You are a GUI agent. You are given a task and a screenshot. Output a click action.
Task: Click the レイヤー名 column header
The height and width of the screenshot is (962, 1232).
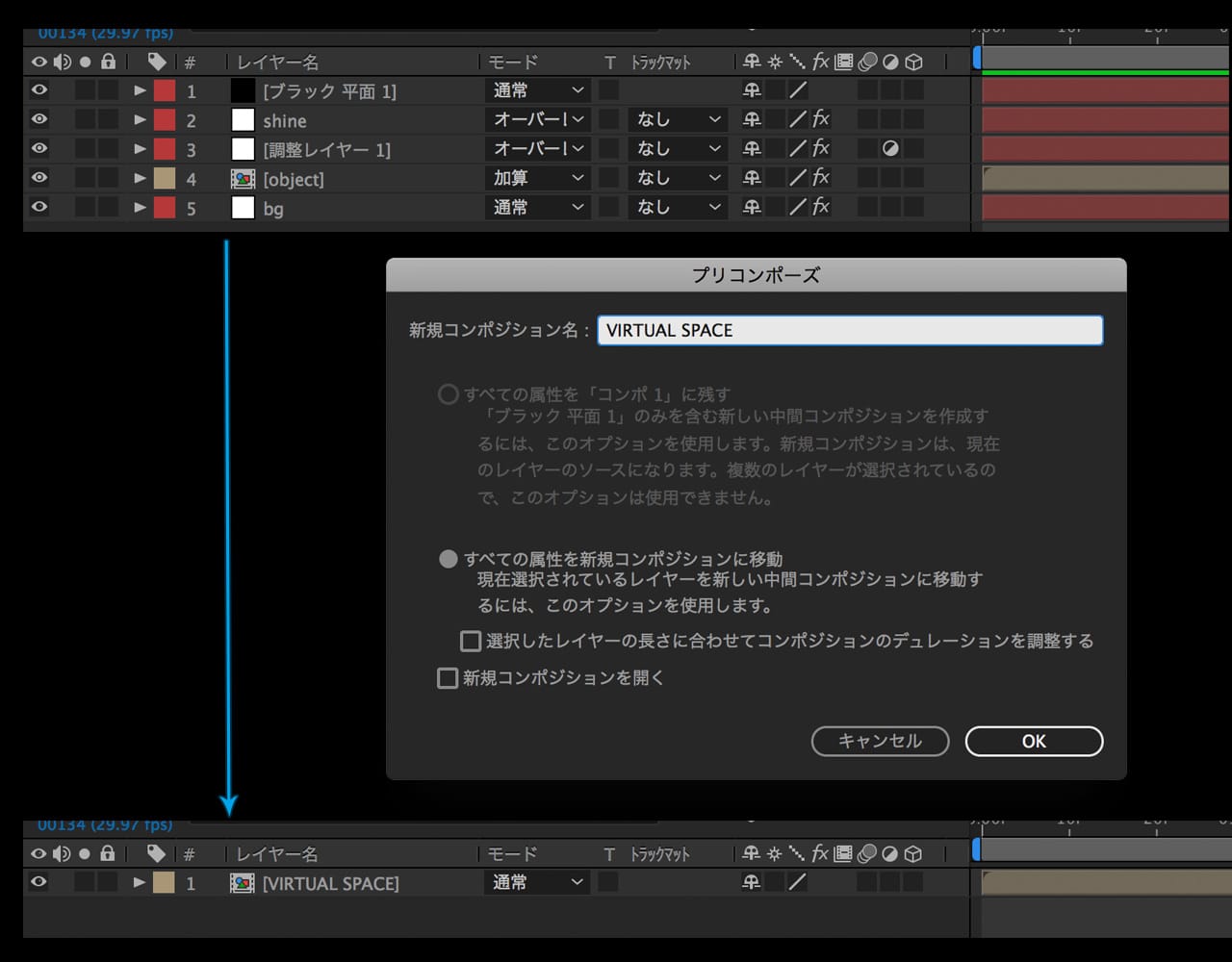pos(277,63)
